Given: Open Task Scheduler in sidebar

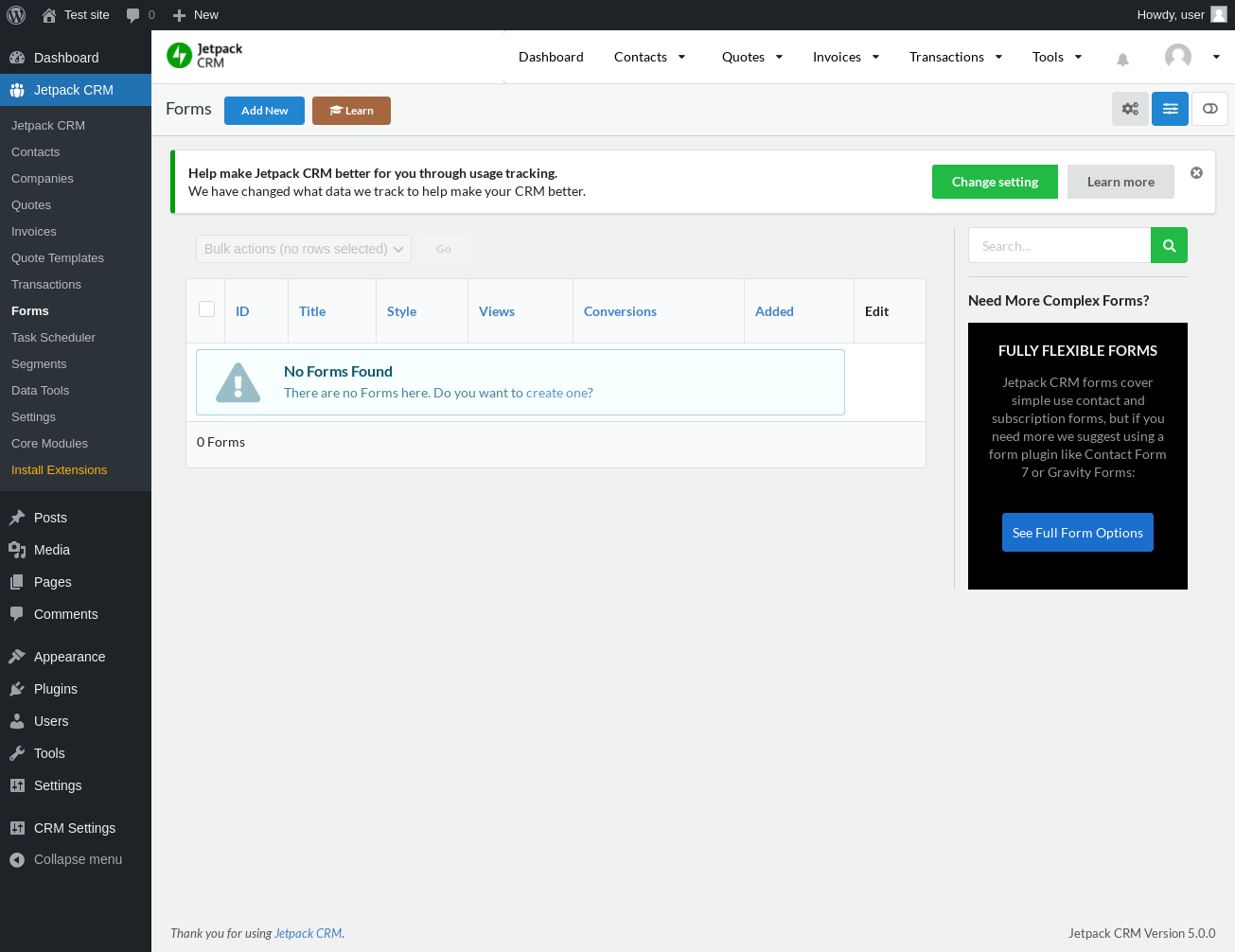Looking at the screenshot, I should [54, 338].
